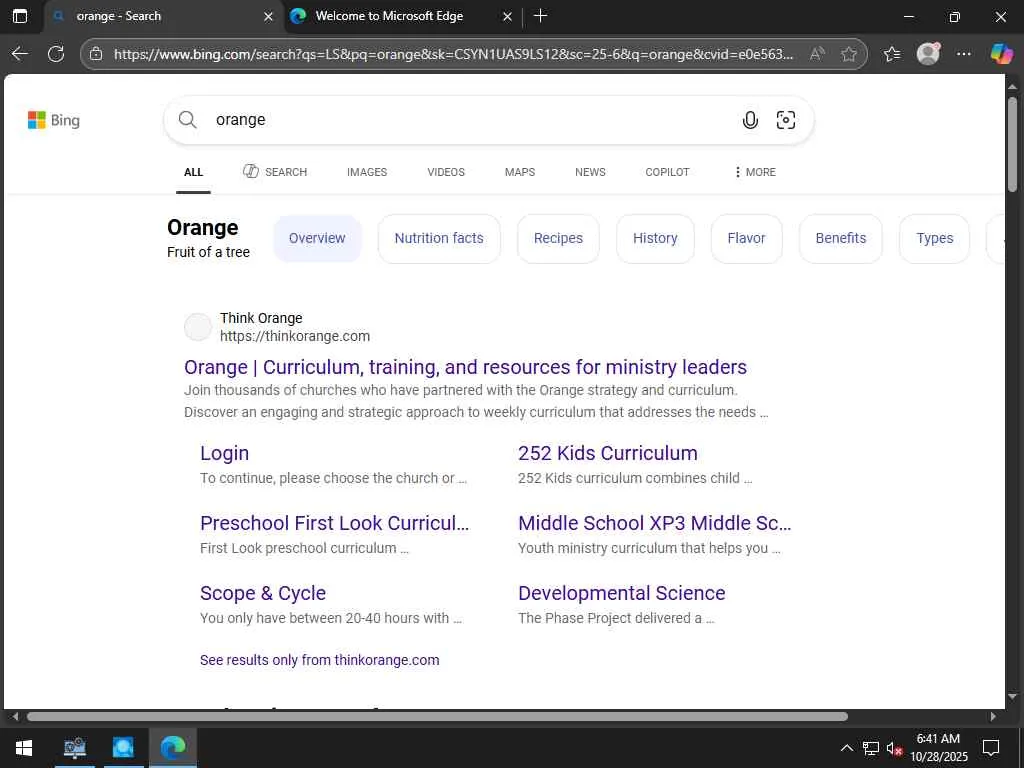Show hidden system tray icons chevron

coord(846,748)
